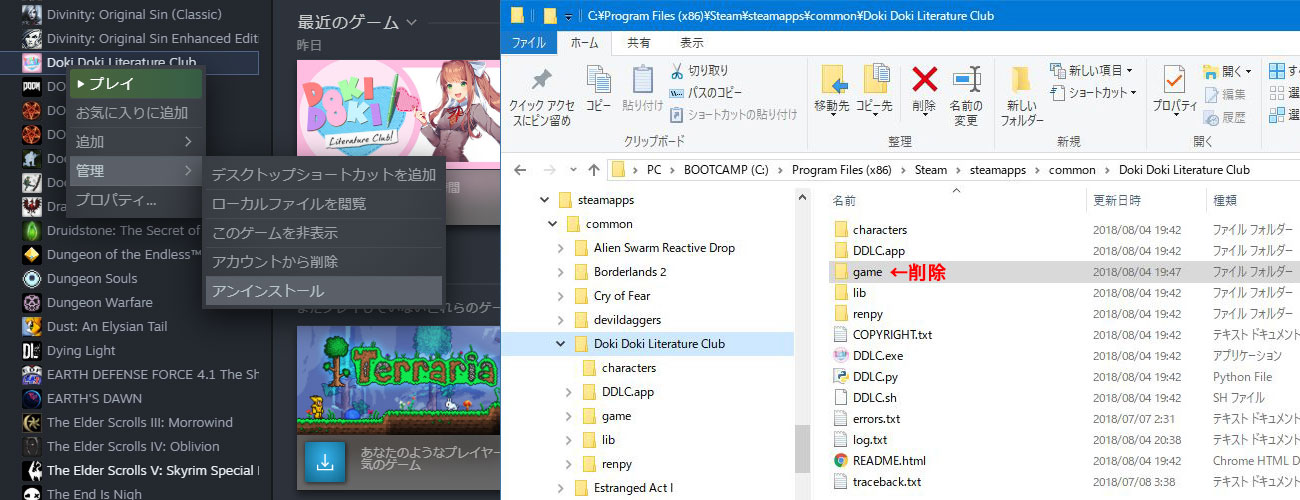The width and height of the screenshot is (1300, 500).
Task: Open the 新しい項目 dropdown in the ribbon
Action: click(1091, 70)
